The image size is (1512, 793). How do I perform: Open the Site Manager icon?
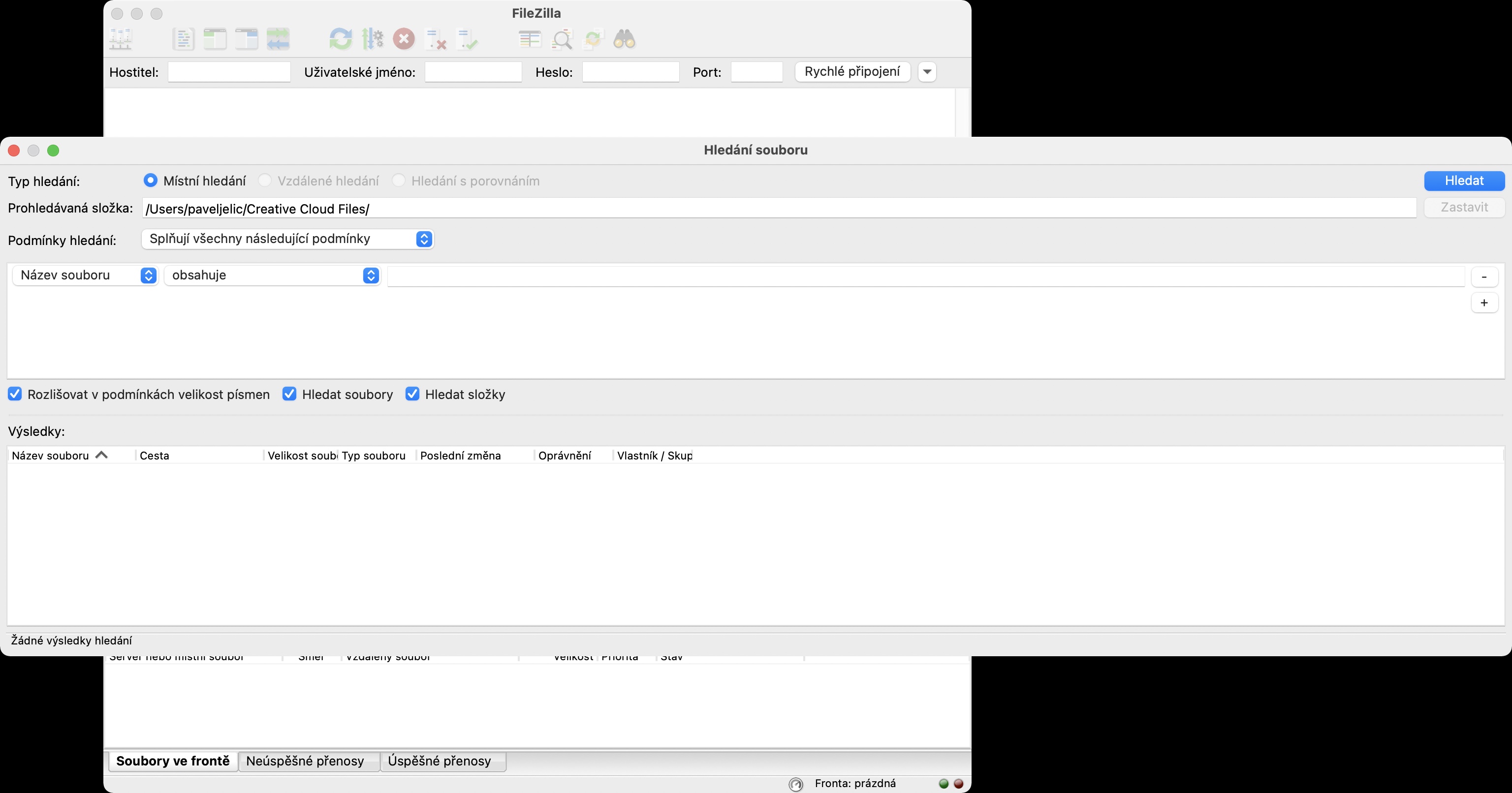[x=121, y=39]
